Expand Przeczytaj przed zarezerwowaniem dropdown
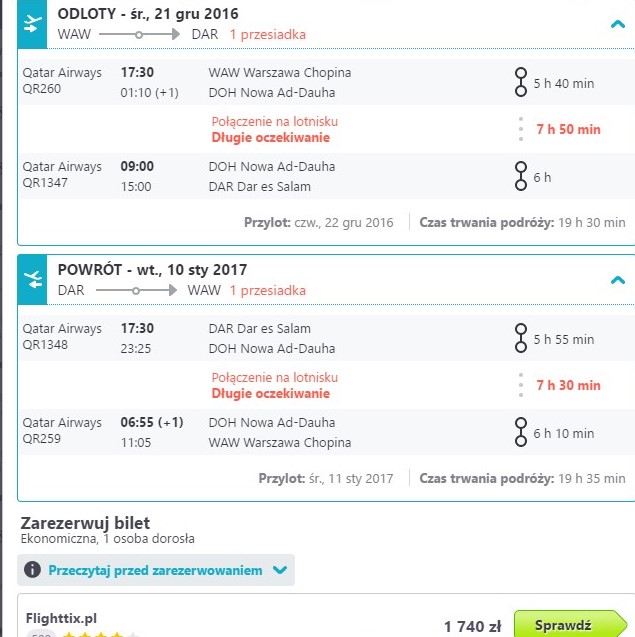Image resolution: width=635 pixels, height=637 pixels. [280, 570]
